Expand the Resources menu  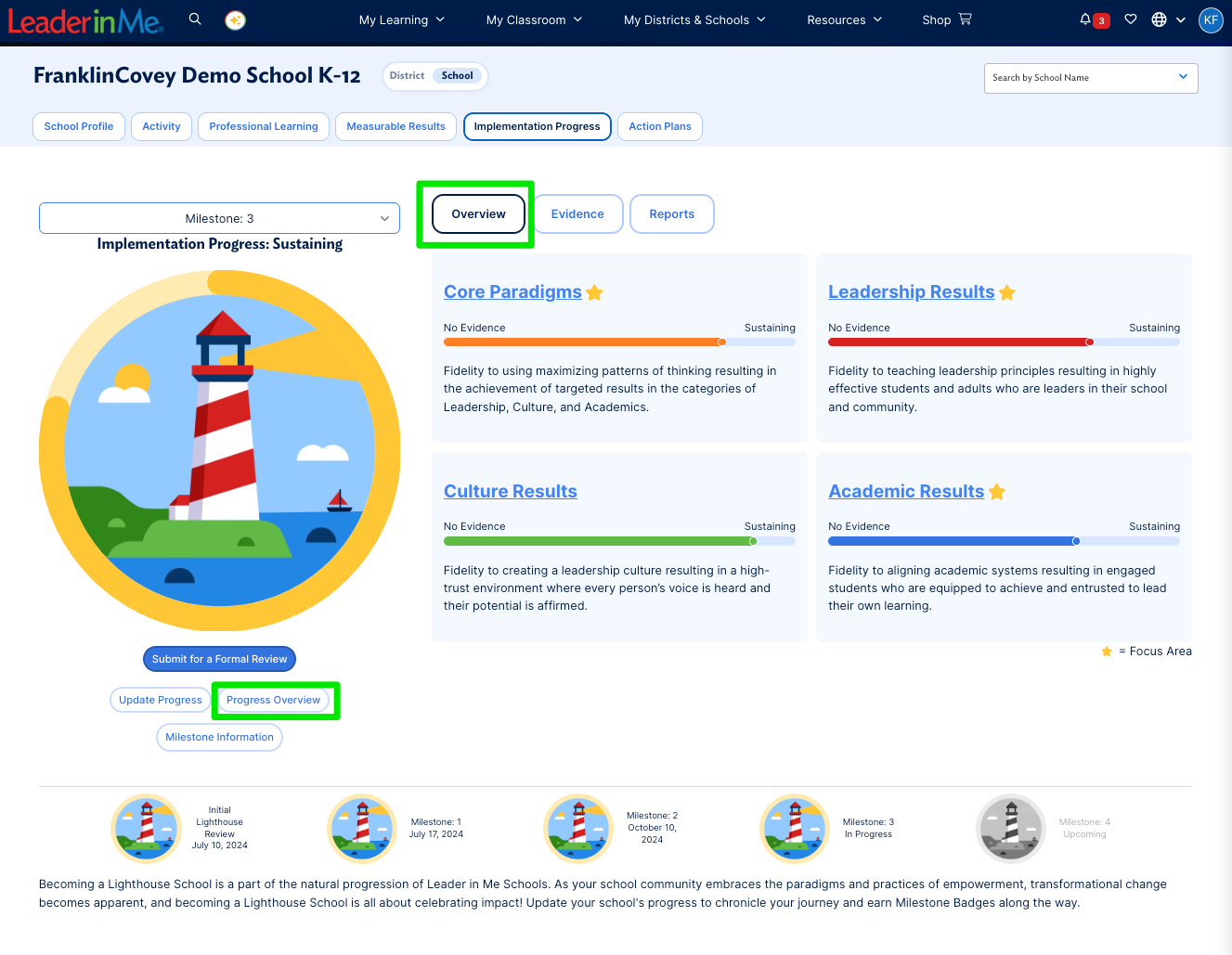click(845, 19)
